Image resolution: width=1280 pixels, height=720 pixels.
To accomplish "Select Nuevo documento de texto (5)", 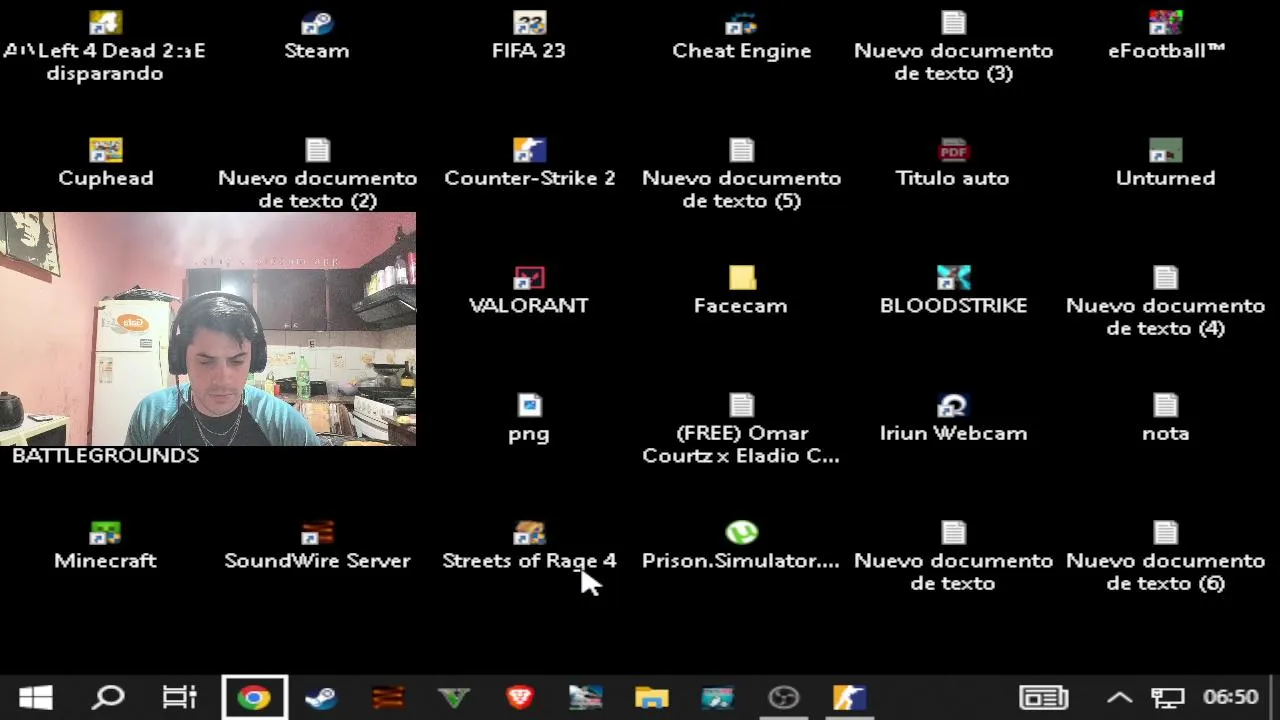I will point(741,175).
